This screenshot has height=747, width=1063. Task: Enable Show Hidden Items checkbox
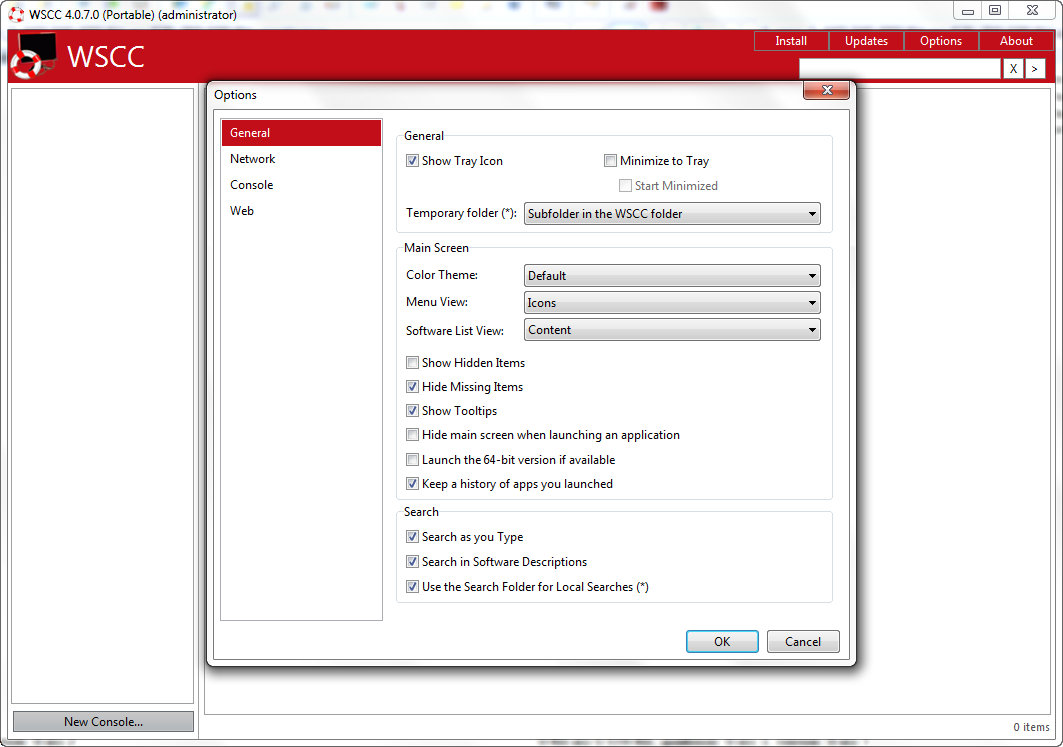point(412,363)
